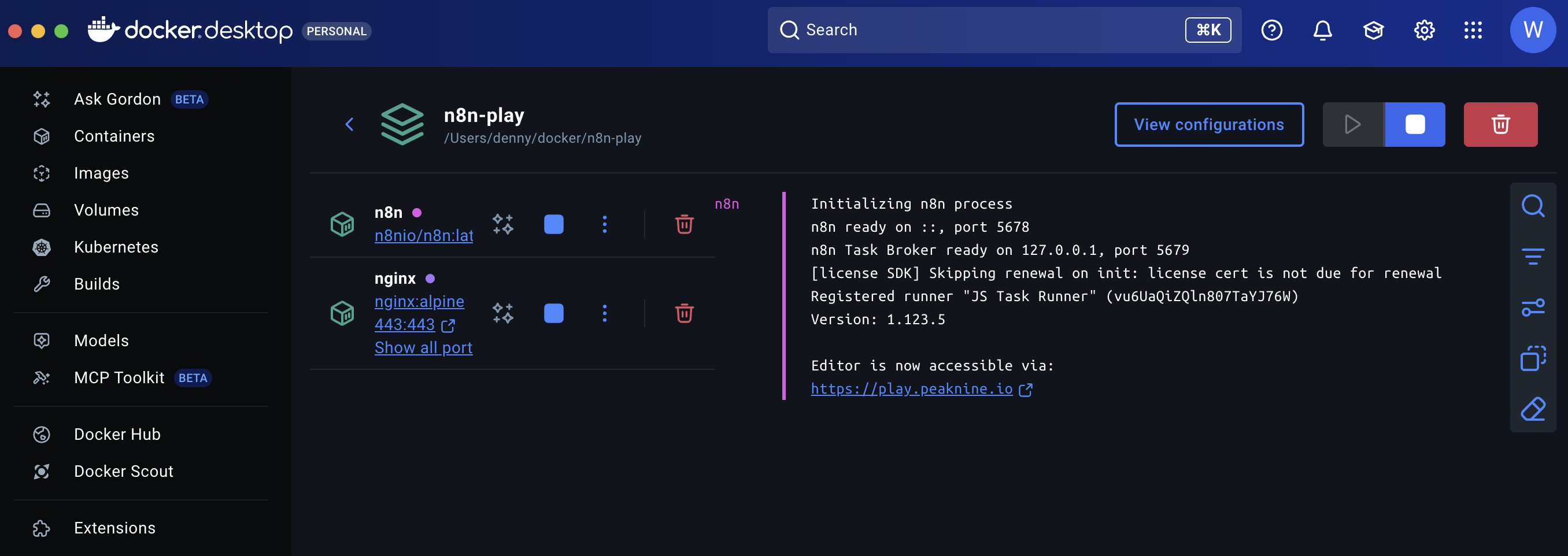Open the nginx container actions menu

(x=604, y=313)
